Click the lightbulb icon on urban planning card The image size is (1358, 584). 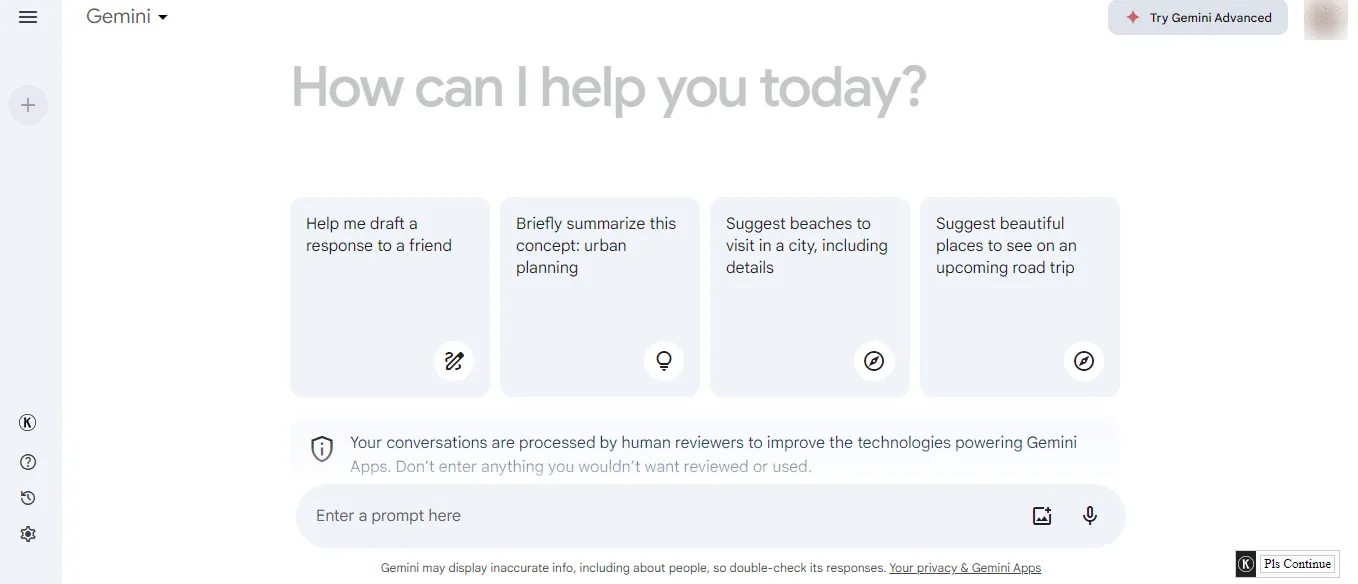click(x=664, y=361)
